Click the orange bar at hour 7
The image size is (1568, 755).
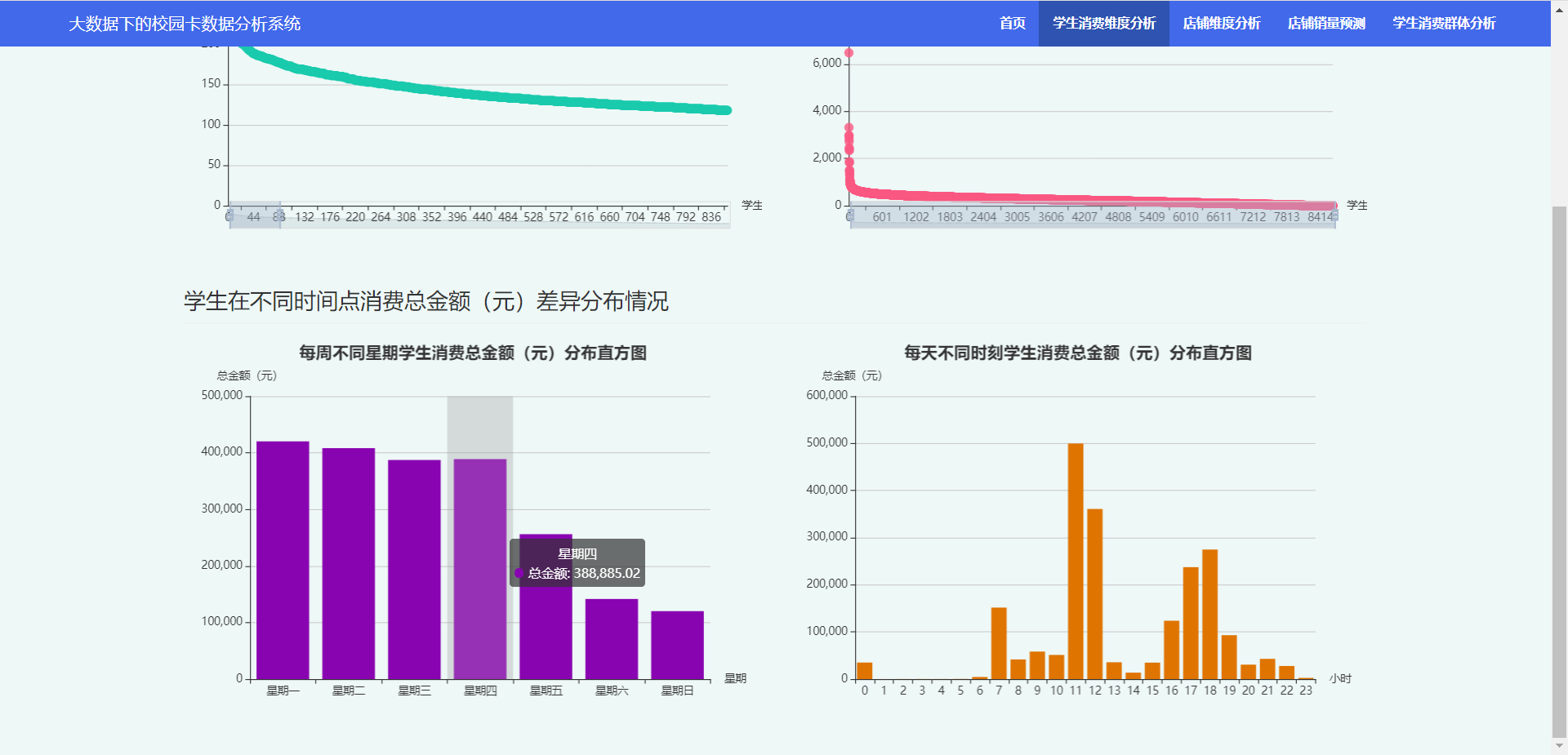coord(999,643)
